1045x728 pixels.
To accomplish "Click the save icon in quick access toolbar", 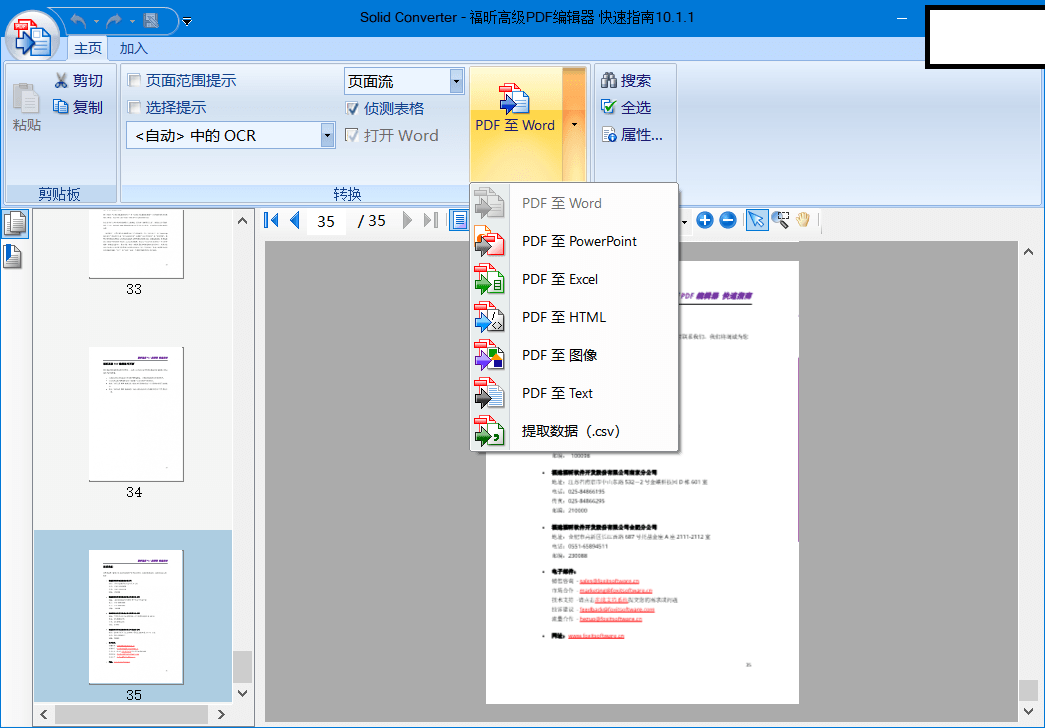I will tap(151, 21).
